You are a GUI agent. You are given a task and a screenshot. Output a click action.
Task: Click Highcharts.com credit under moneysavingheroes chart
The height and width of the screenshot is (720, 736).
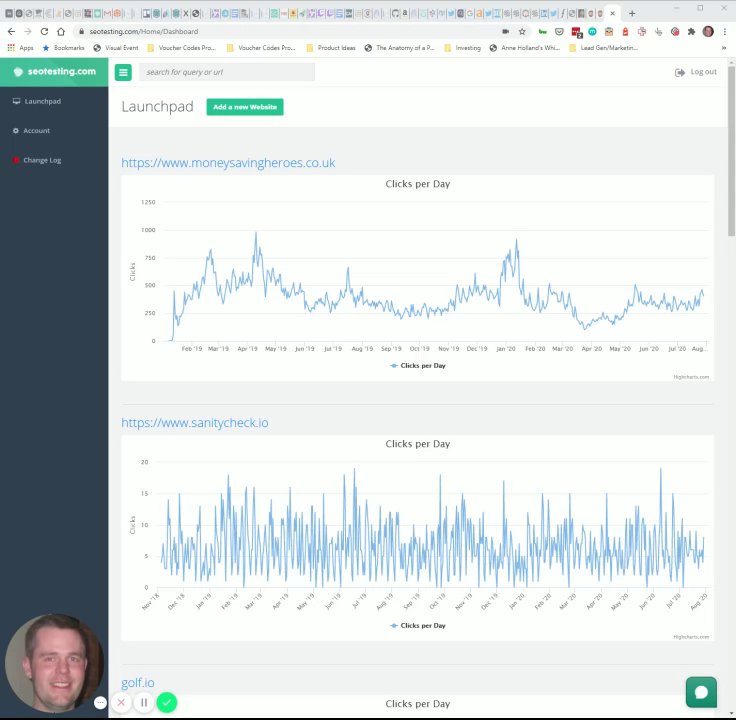[691, 377]
